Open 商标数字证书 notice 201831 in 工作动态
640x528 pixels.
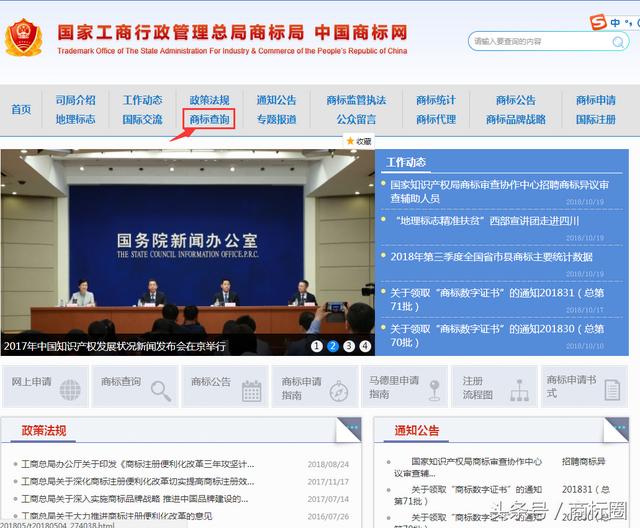(497, 299)
